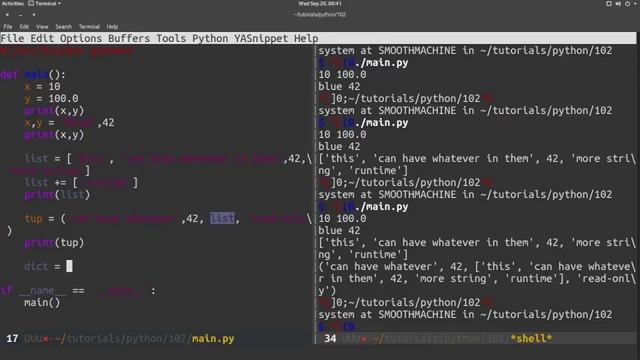The image size is (640, 360).
Task: Click the block cursor after 'dict ='
Action: click(69, 266)
